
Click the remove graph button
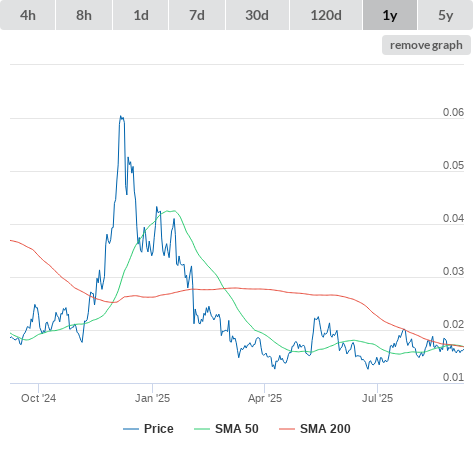click(426, 45)
